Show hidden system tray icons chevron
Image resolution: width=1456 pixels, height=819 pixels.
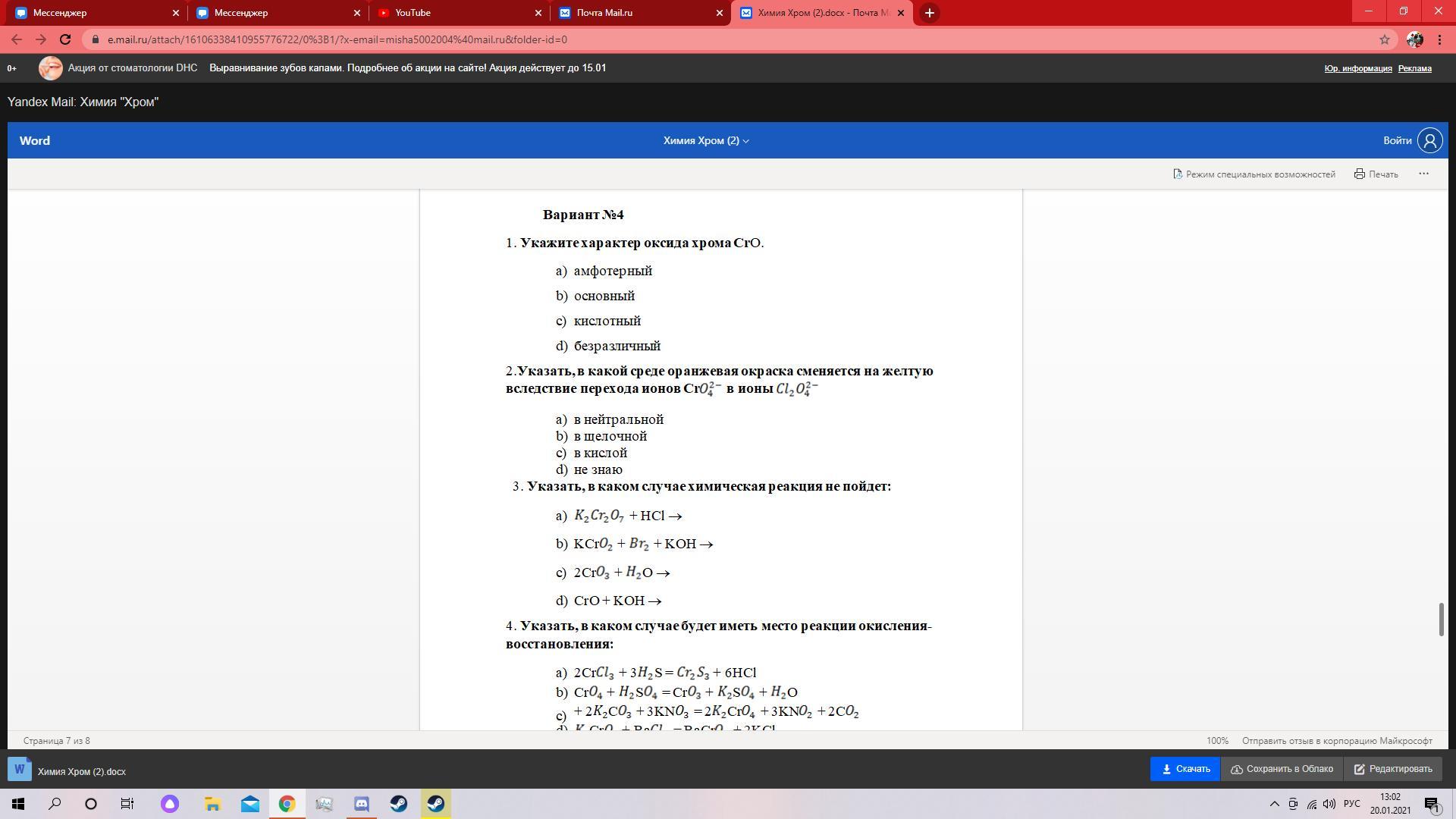1274,804
